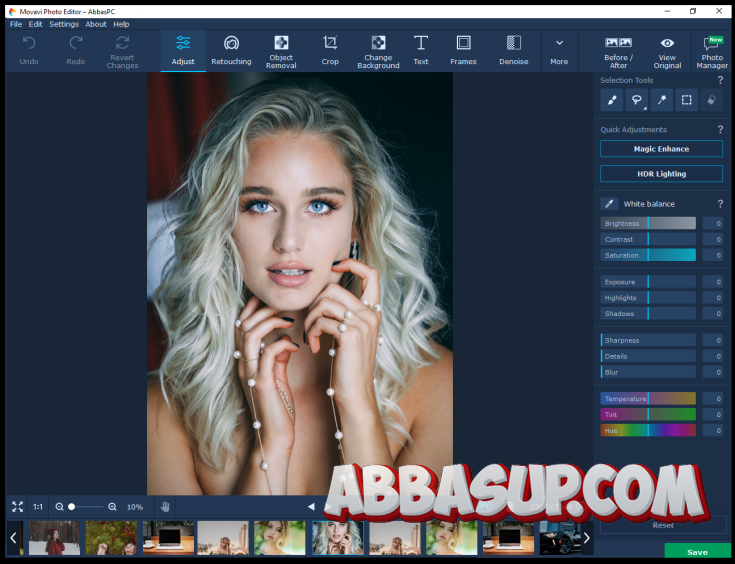735x564 pixels.
Task: Open the Denoise tool
Action: pos(513,51)
